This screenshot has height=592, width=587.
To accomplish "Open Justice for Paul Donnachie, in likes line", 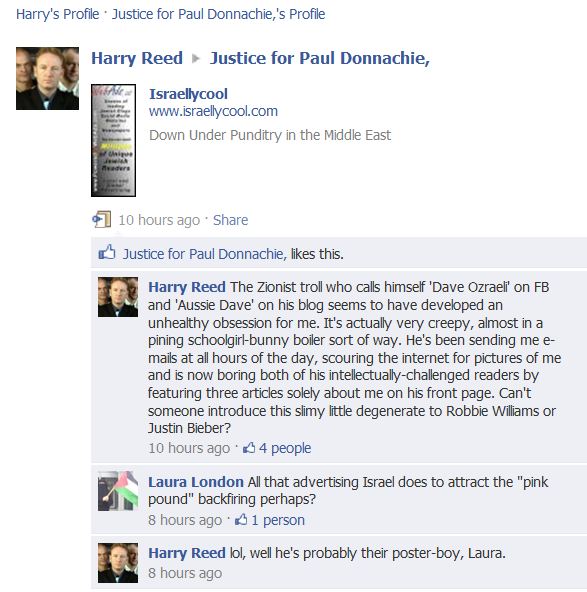I will point(205,254).
